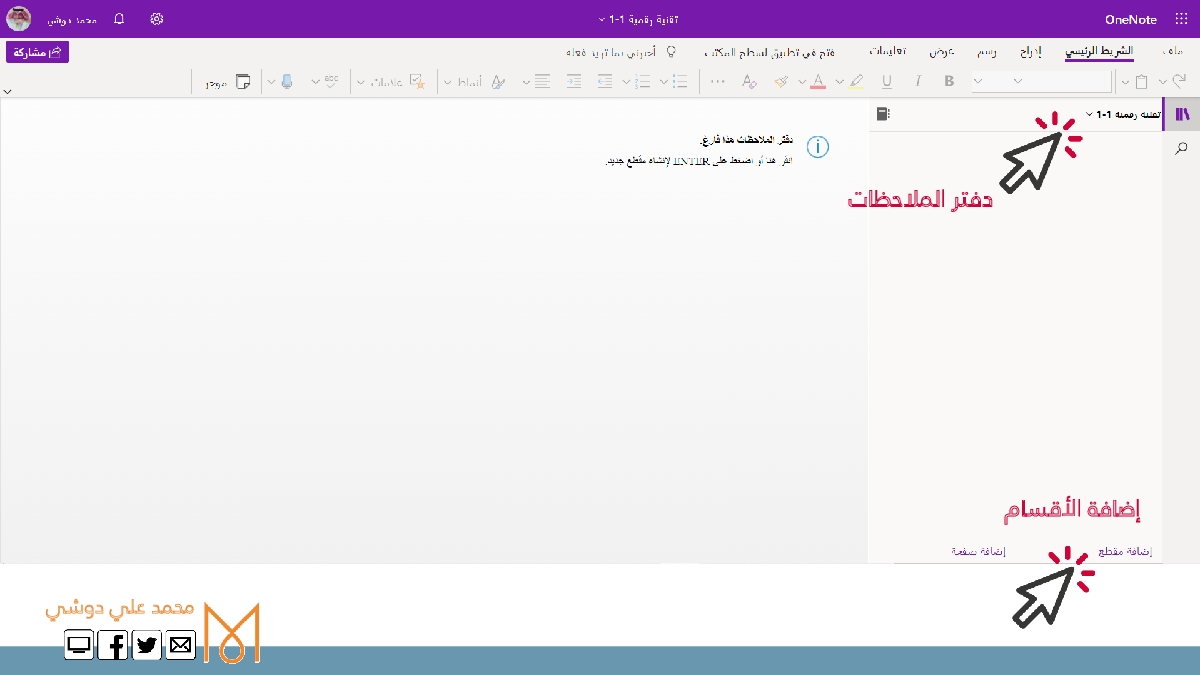Screen dimensions: 1200x675
Task: Click the notifications bell icon
Action: [119, 19]
